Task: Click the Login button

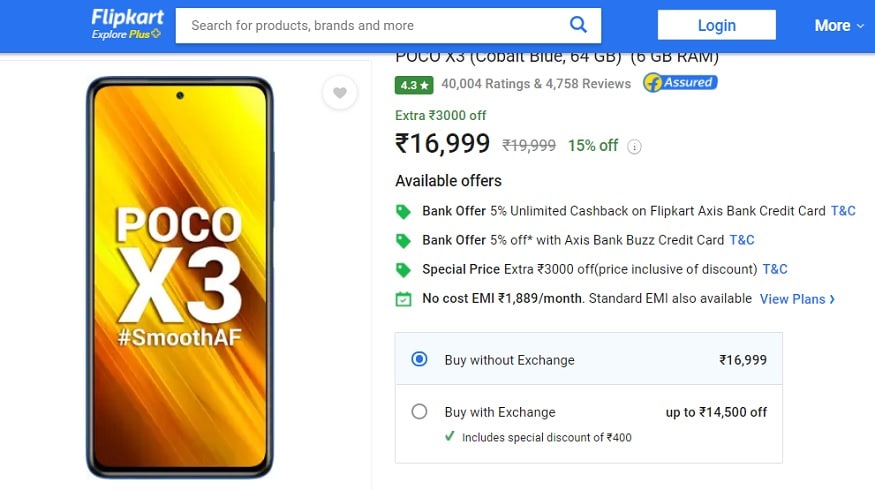Action: tap(716, 25)
